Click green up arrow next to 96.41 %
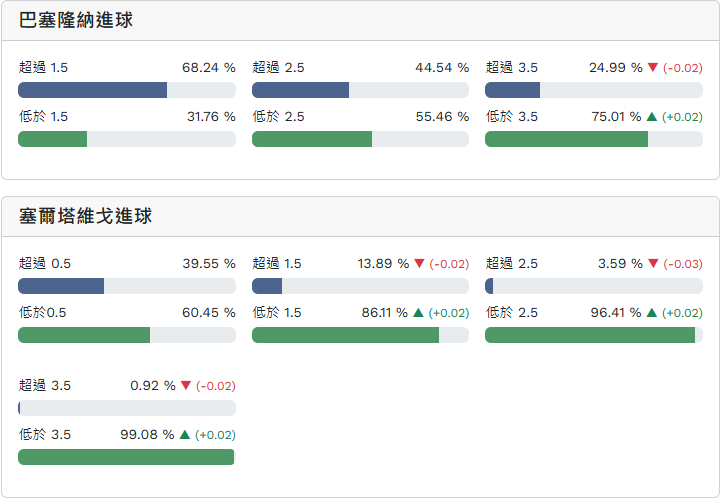 pyautogui.click(x=652, y=313)
